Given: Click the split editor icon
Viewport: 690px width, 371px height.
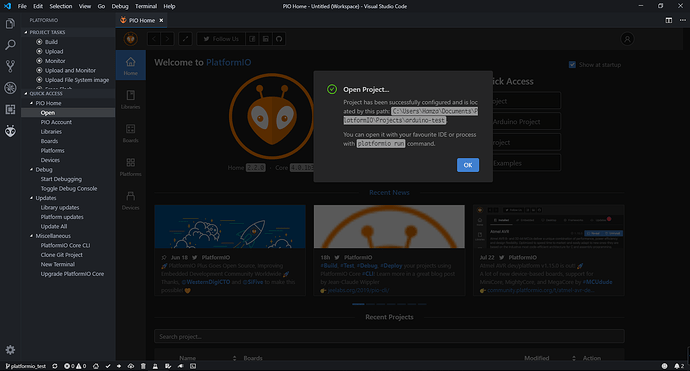Looking at the screenshot, I should pyautogui.click(x=668, y=20).
